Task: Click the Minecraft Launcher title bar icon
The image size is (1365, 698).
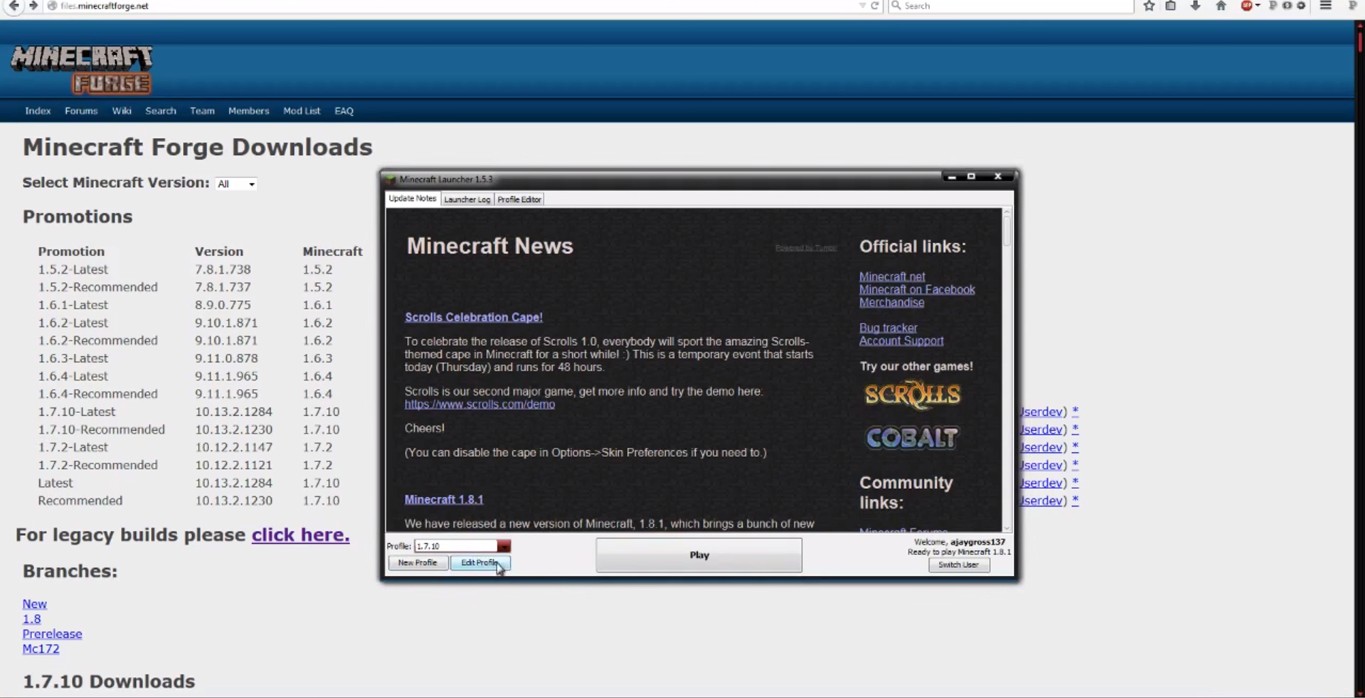Action: click(392, 179)
